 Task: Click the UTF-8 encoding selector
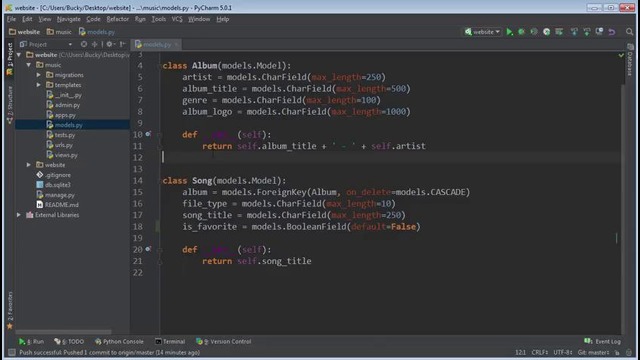click(562, 352)
